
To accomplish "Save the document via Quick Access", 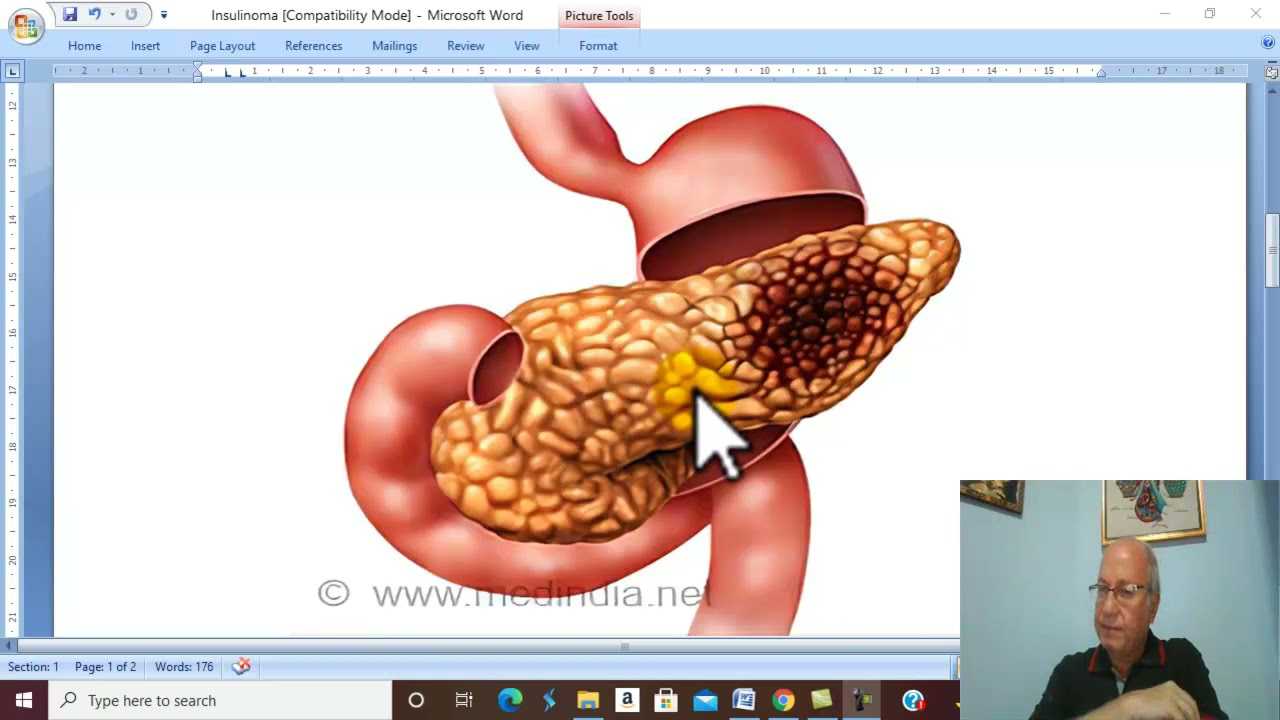I will pos(69,14).
